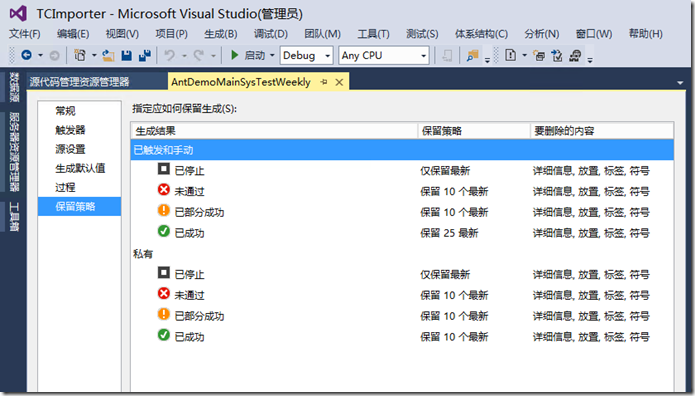Viewport: 695px width, 396px height.
Task: Click the Save All toolbar icon
Action: (144, 55)
